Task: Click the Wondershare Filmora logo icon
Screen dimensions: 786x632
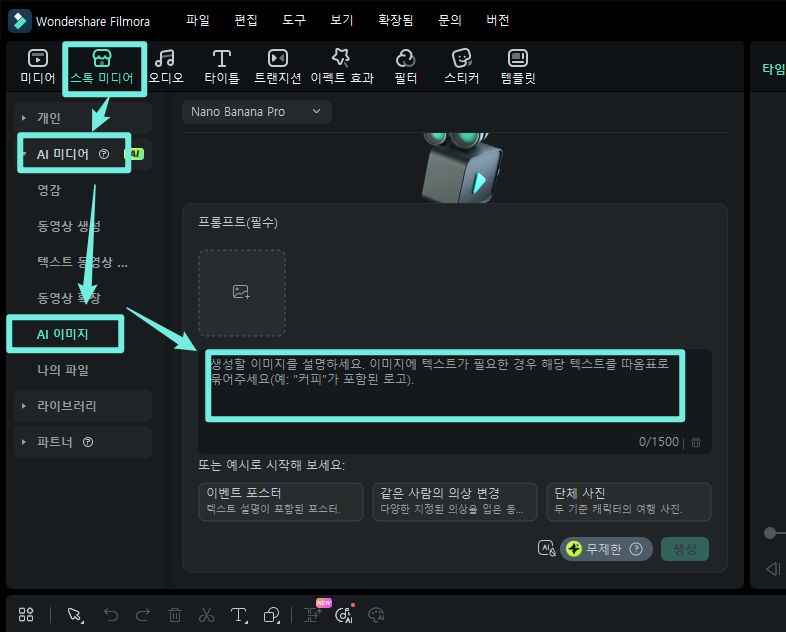Action: 20,21
